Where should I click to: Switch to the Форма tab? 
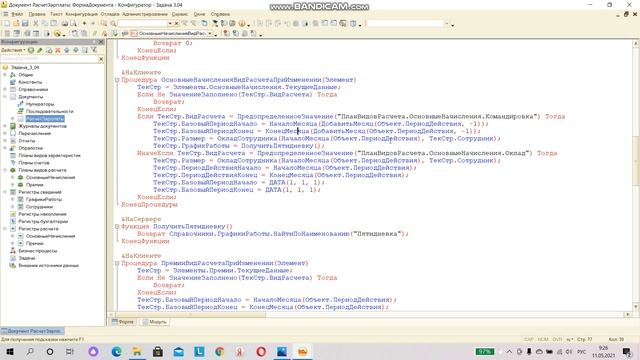(123, 322)
